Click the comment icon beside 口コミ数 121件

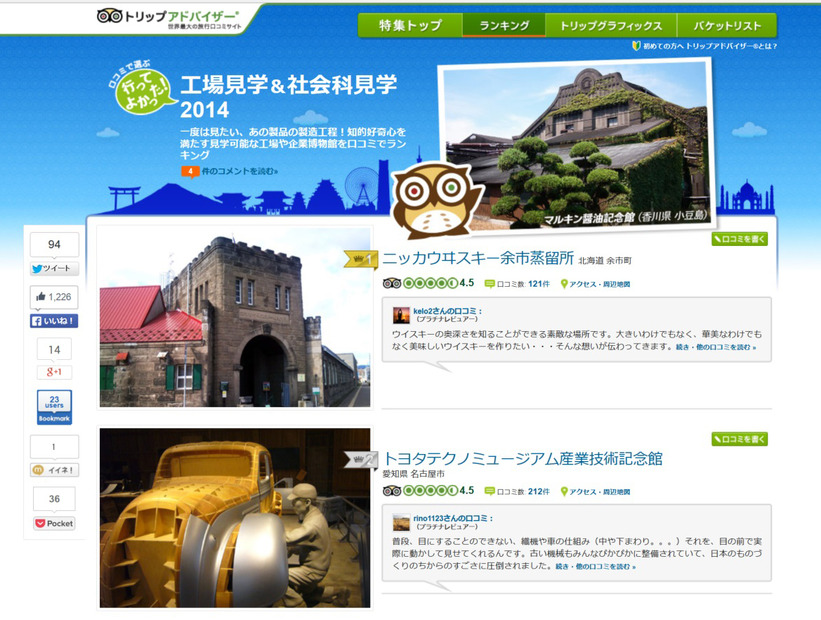pyautogui.click(x=490, y=284)
